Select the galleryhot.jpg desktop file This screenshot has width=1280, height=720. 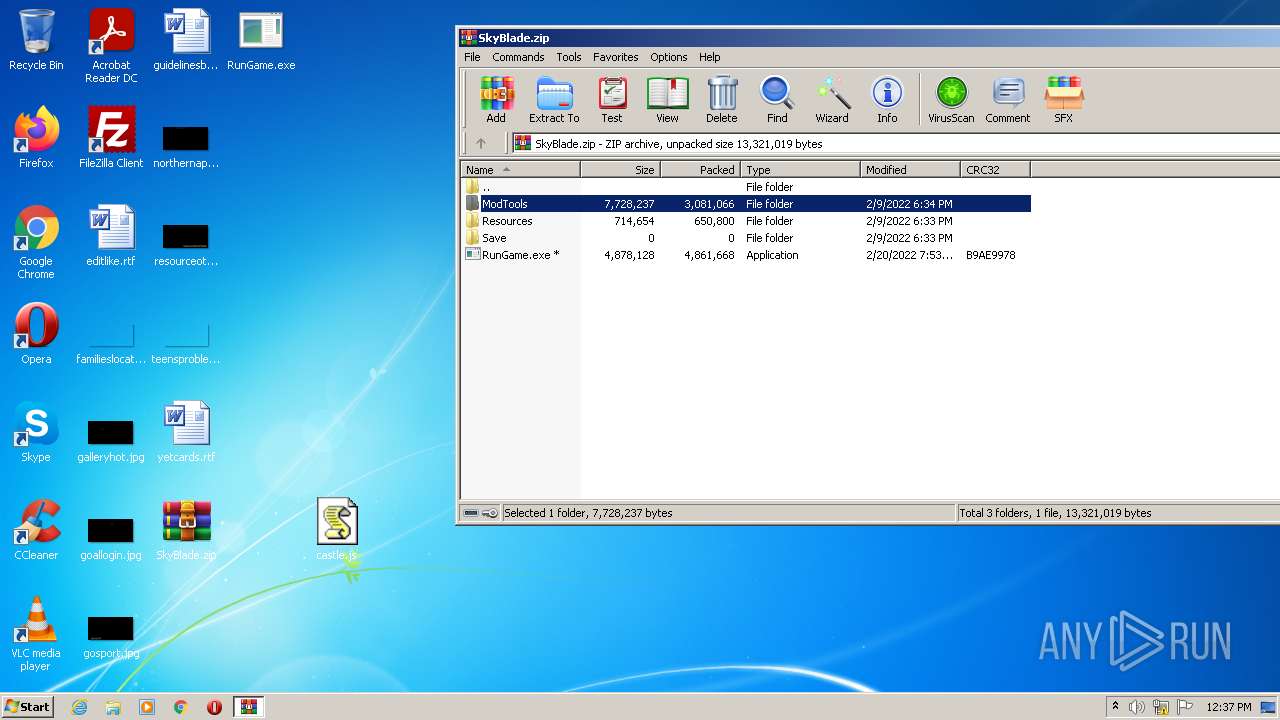(111, 440)
